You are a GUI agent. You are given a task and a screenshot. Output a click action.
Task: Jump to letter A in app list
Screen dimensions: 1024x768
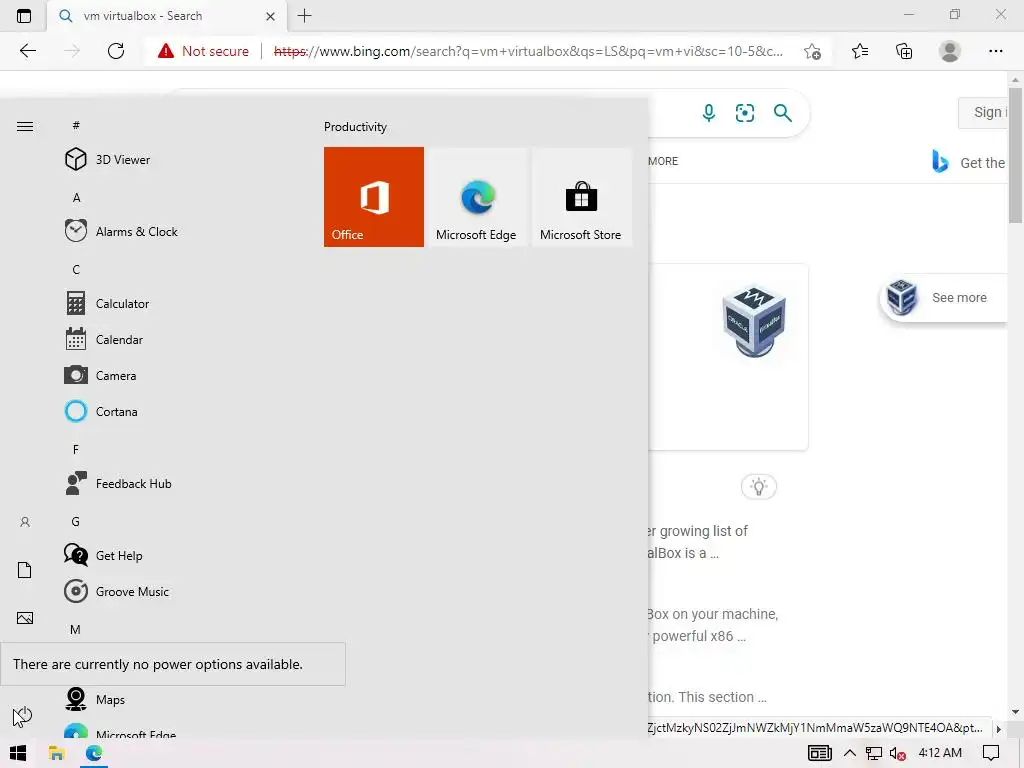pos(76,197)
